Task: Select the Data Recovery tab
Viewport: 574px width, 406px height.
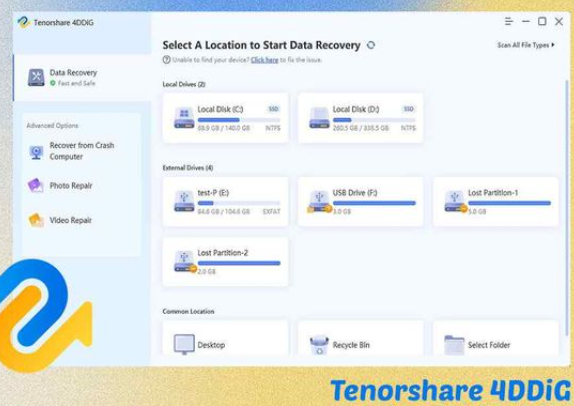Action: click(82, 78)
